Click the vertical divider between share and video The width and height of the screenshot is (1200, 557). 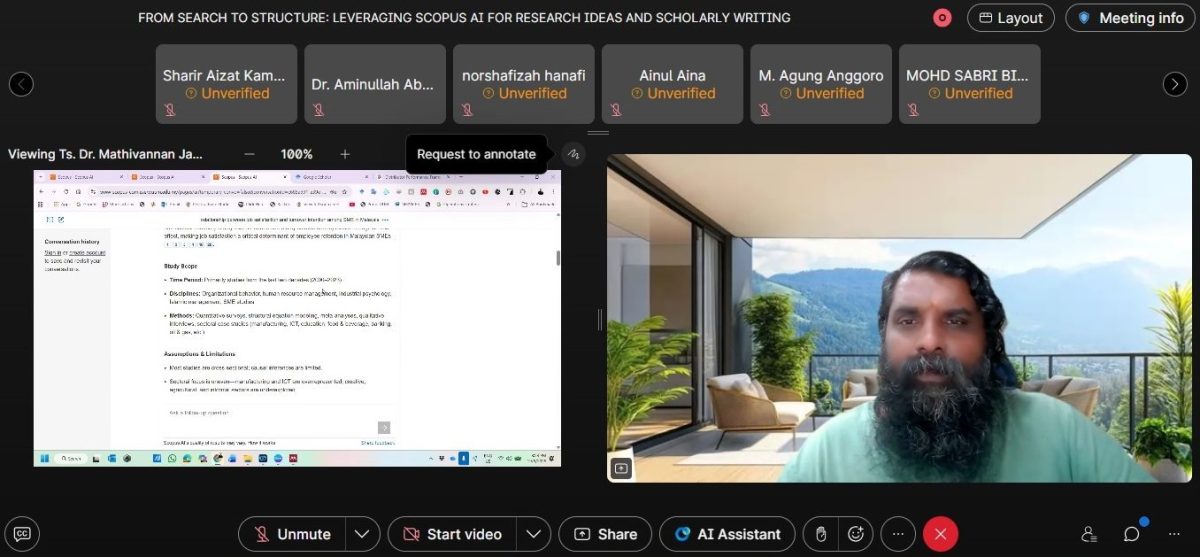[600, 319]
